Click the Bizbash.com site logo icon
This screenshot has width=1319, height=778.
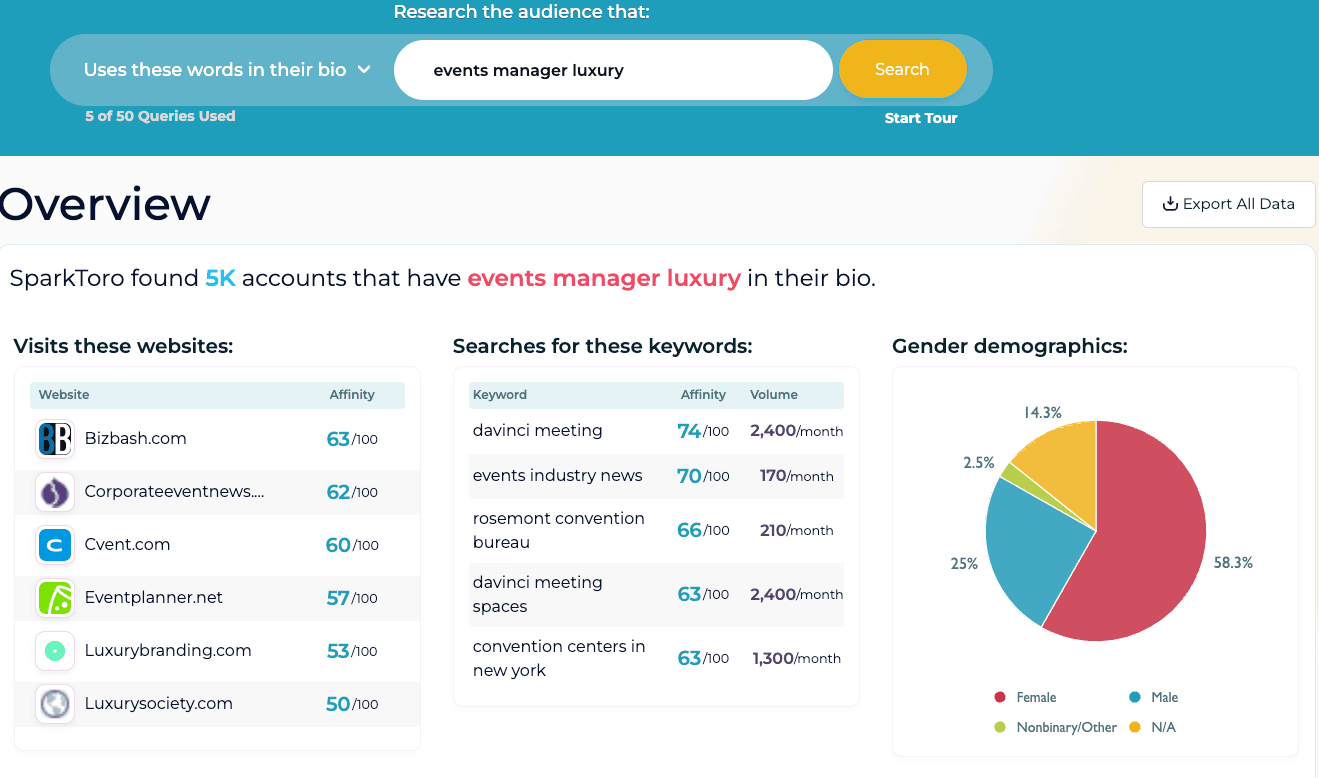coord(55,439)
